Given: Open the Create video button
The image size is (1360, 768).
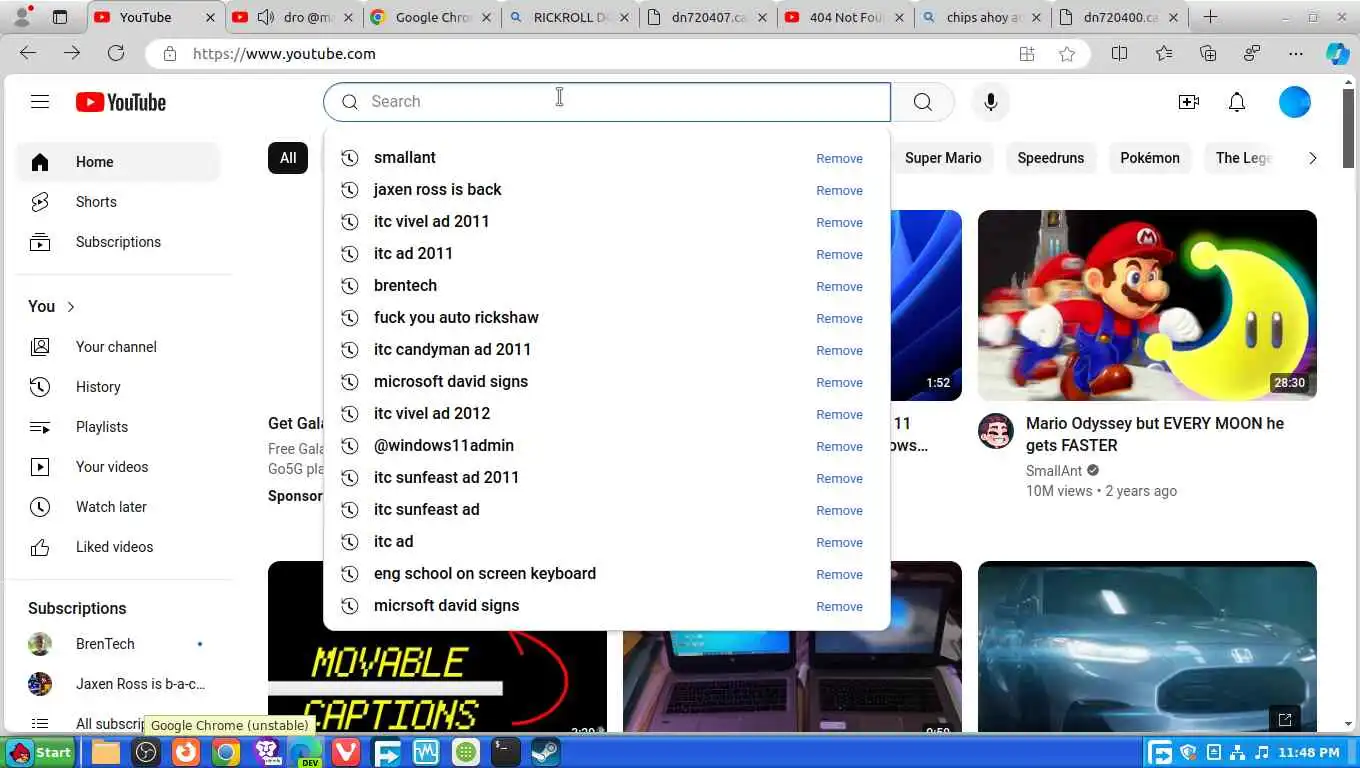Looking at the screenshot, I should pos(1188,102).
